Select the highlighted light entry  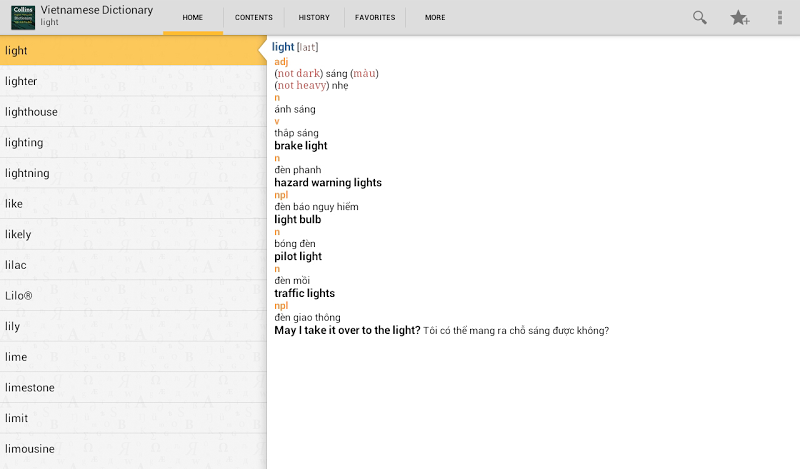point(133,51)
